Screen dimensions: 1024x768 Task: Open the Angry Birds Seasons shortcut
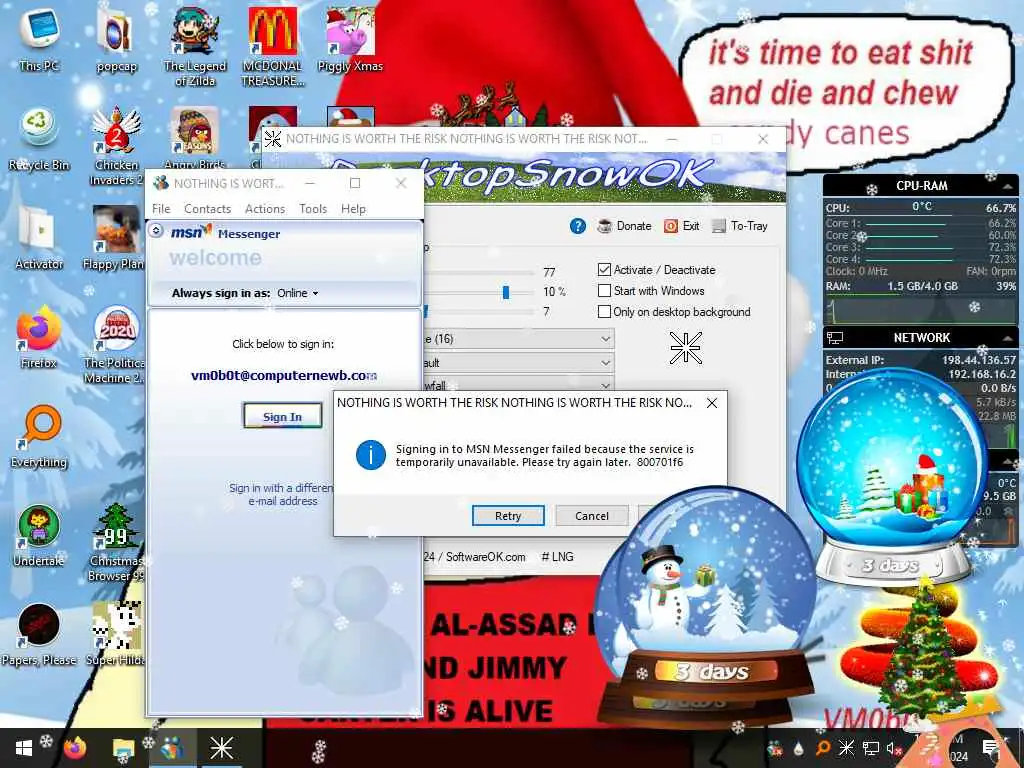pyautogui.click(x=195, y=137)
